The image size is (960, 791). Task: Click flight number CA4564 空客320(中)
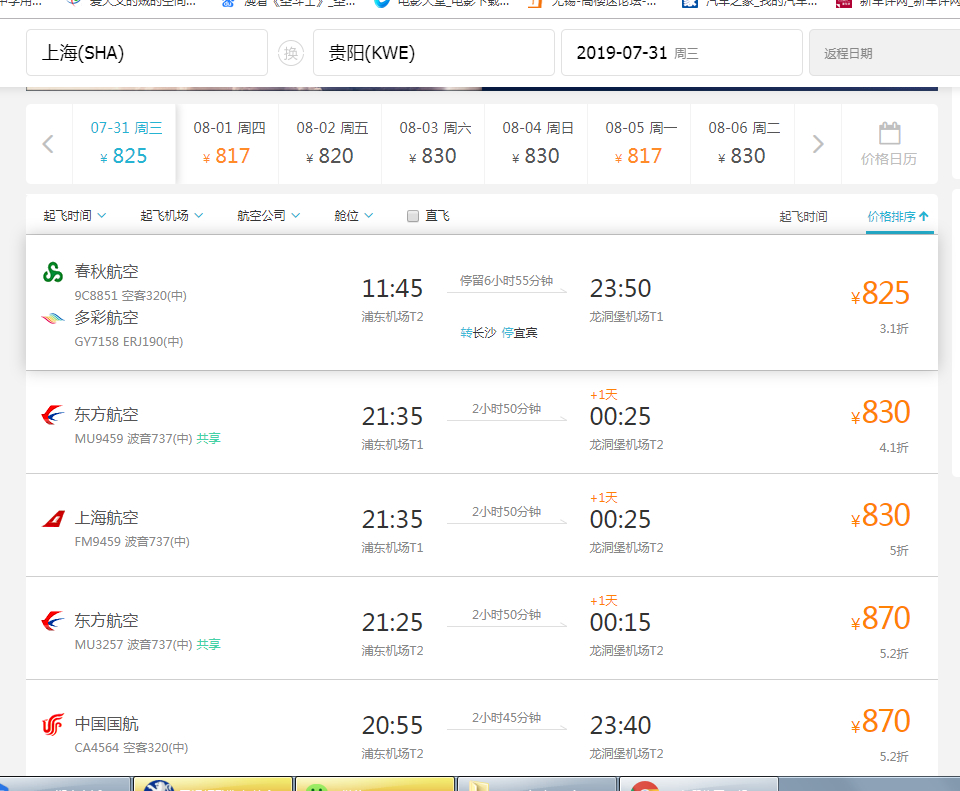tap(131, 748)
